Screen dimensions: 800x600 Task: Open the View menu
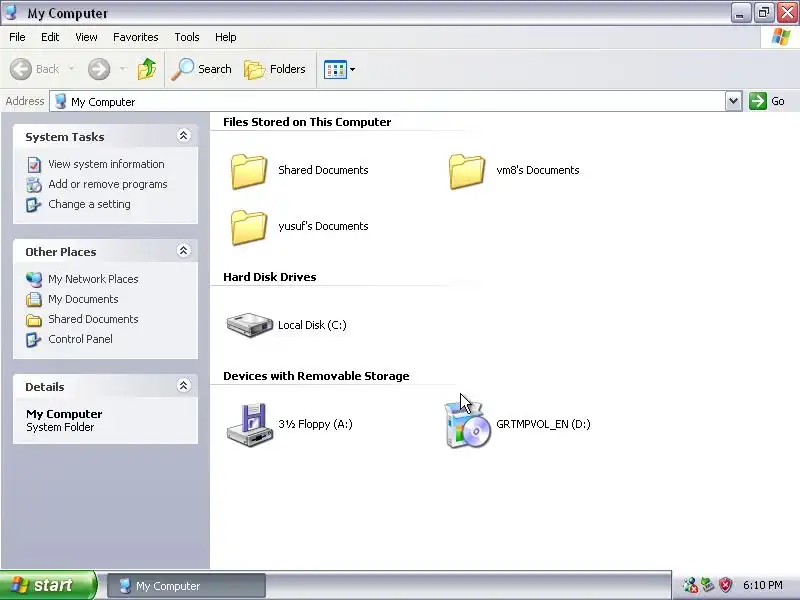[86, 37]
